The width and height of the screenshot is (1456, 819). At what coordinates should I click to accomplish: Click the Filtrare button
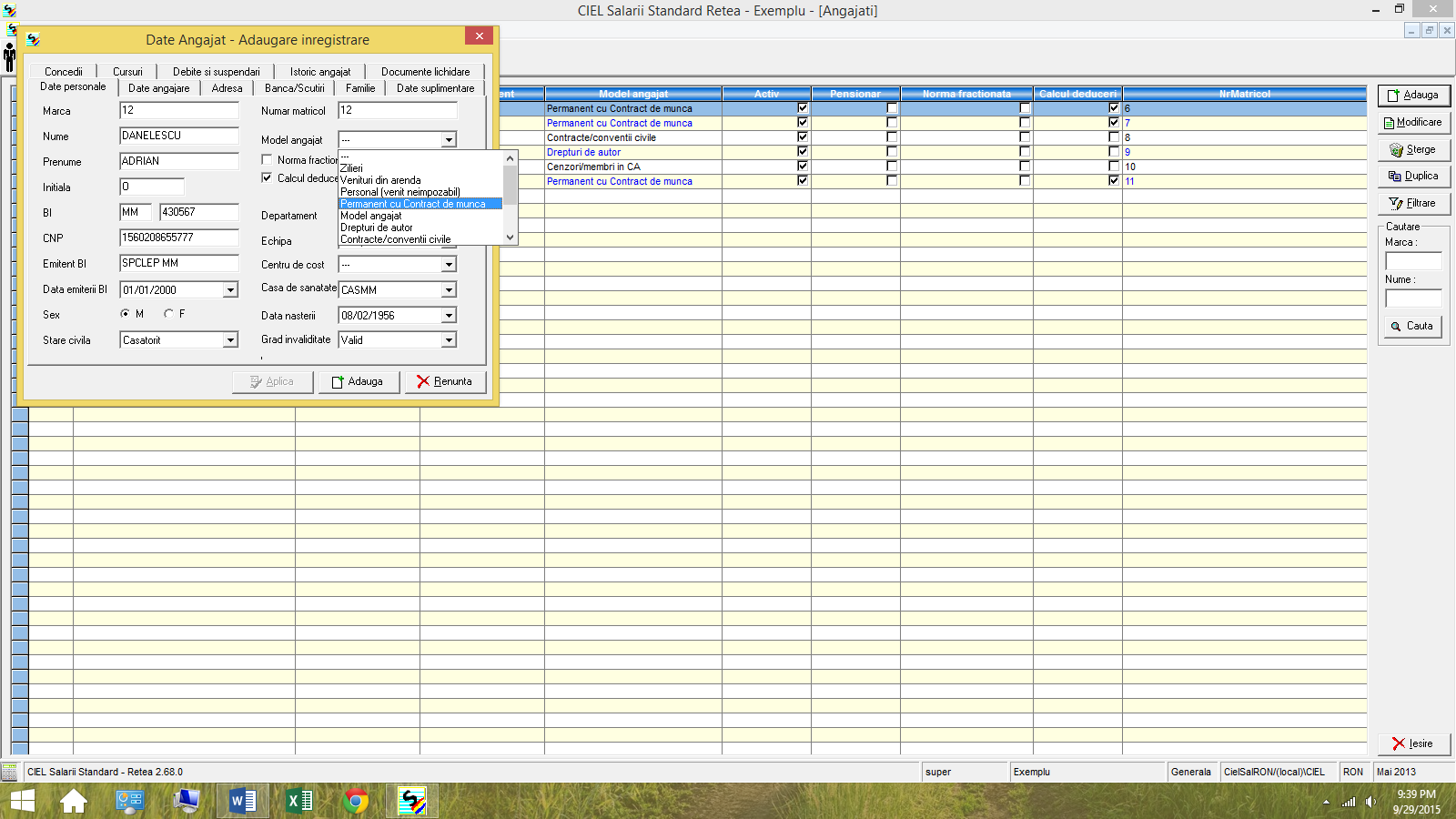pos(1413,203)
